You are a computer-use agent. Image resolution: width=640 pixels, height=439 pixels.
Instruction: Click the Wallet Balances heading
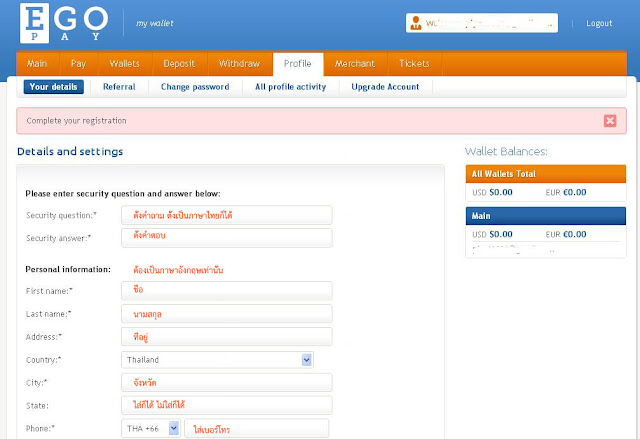(506, 151)
